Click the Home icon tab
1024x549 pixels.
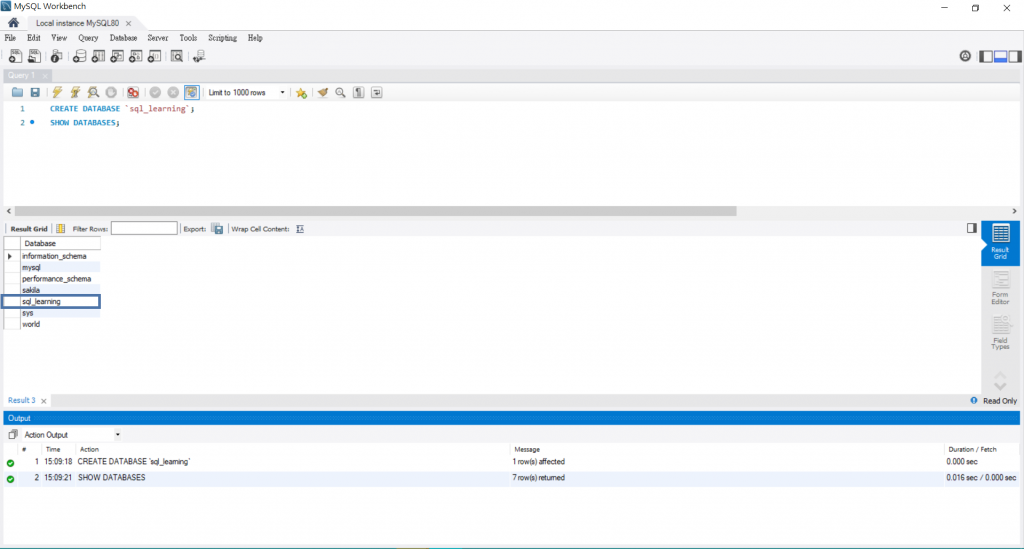[x=13, y=23]
